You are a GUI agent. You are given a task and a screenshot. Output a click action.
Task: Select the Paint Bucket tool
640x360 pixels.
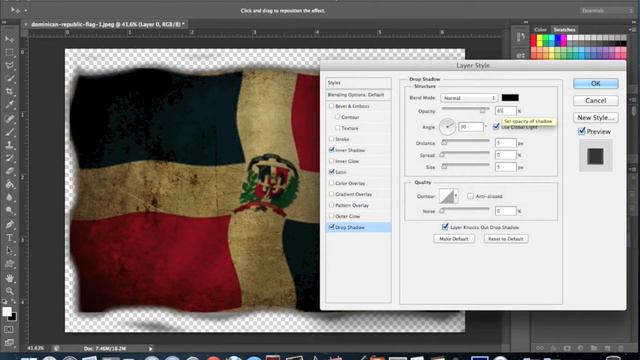pos(9,184)
